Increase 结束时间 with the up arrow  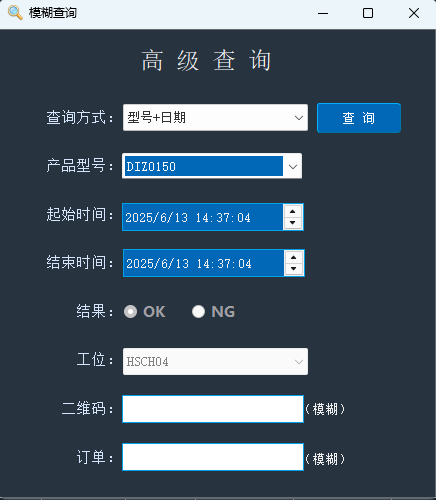[x=294, y=257]
